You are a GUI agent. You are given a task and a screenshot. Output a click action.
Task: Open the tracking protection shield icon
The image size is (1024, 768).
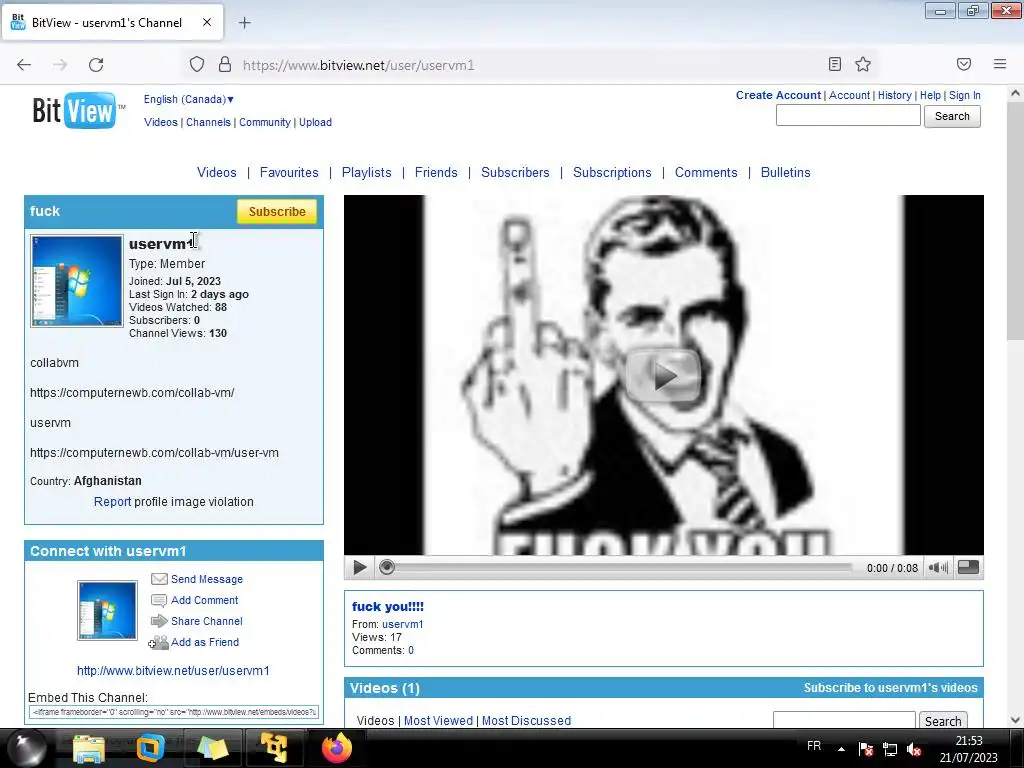(x=197, y=65)
